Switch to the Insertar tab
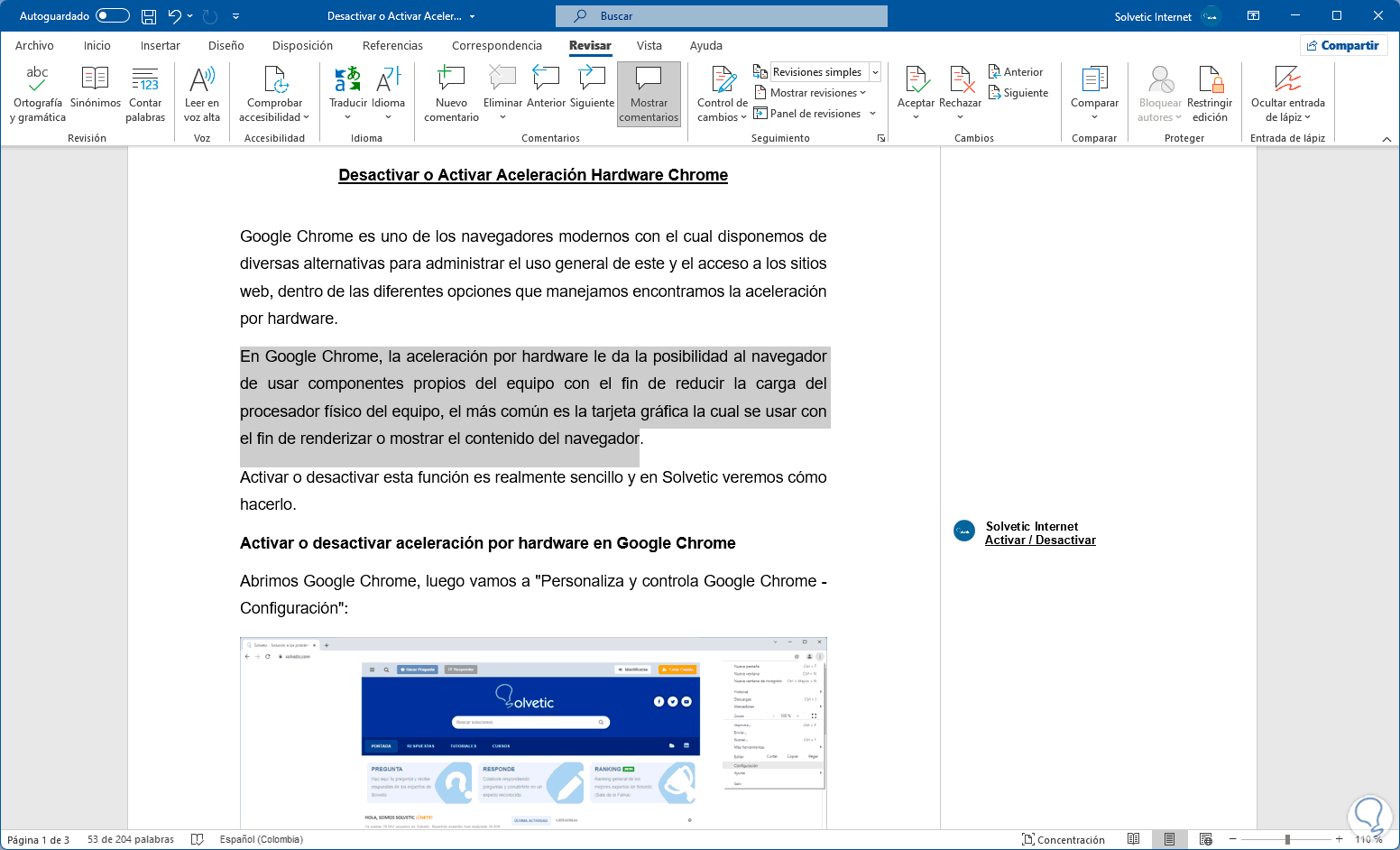 [161, 45]
